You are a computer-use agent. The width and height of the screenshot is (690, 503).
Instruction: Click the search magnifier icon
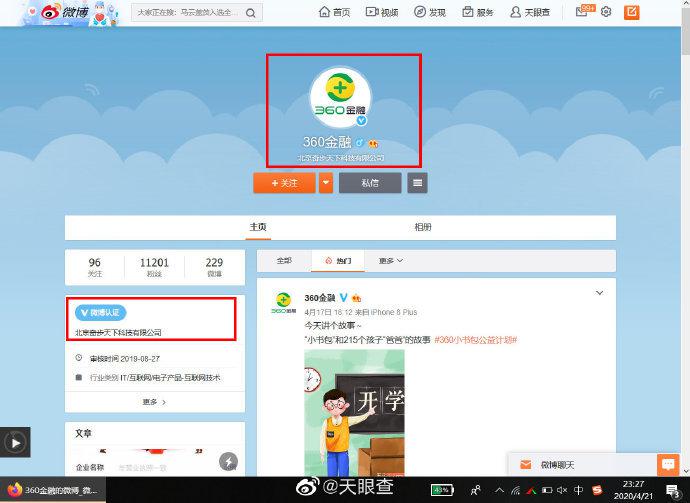click(x=251, y=13)
